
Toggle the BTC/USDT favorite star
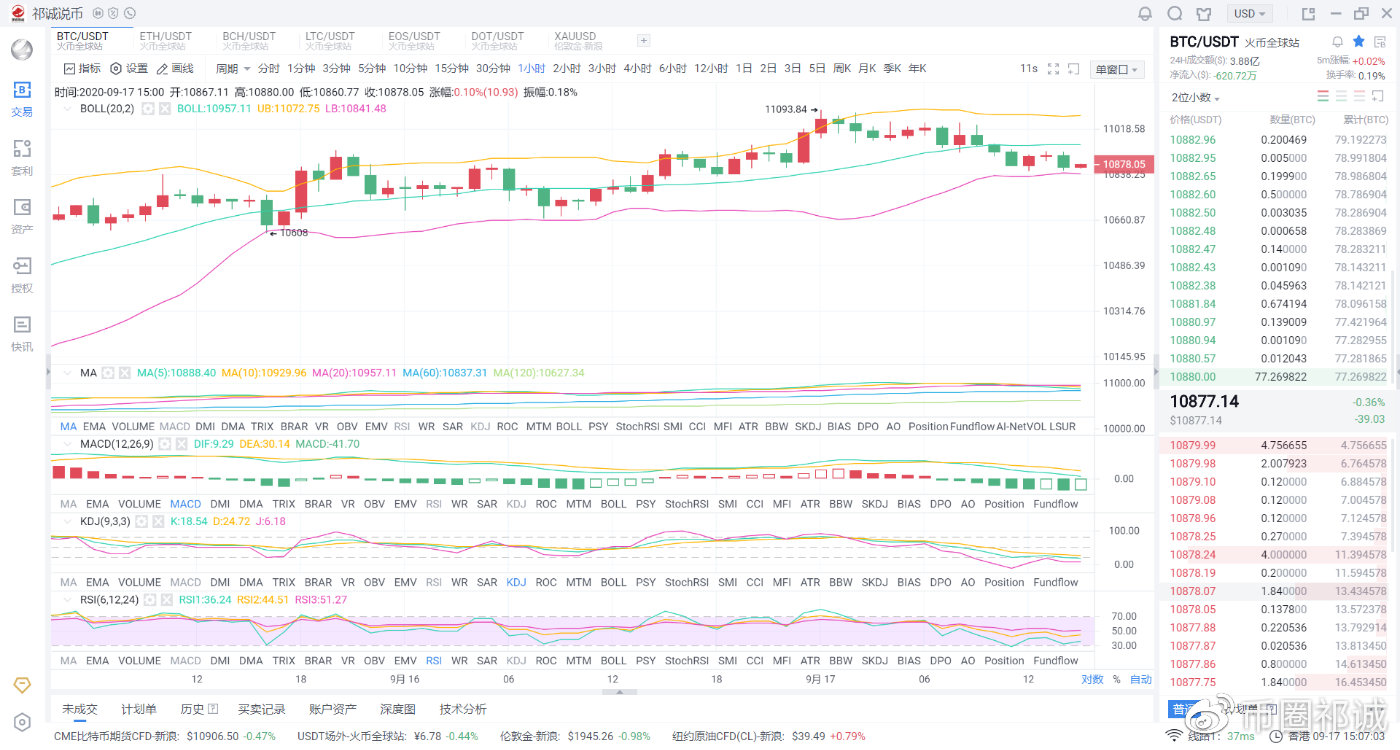point(1359,42)
